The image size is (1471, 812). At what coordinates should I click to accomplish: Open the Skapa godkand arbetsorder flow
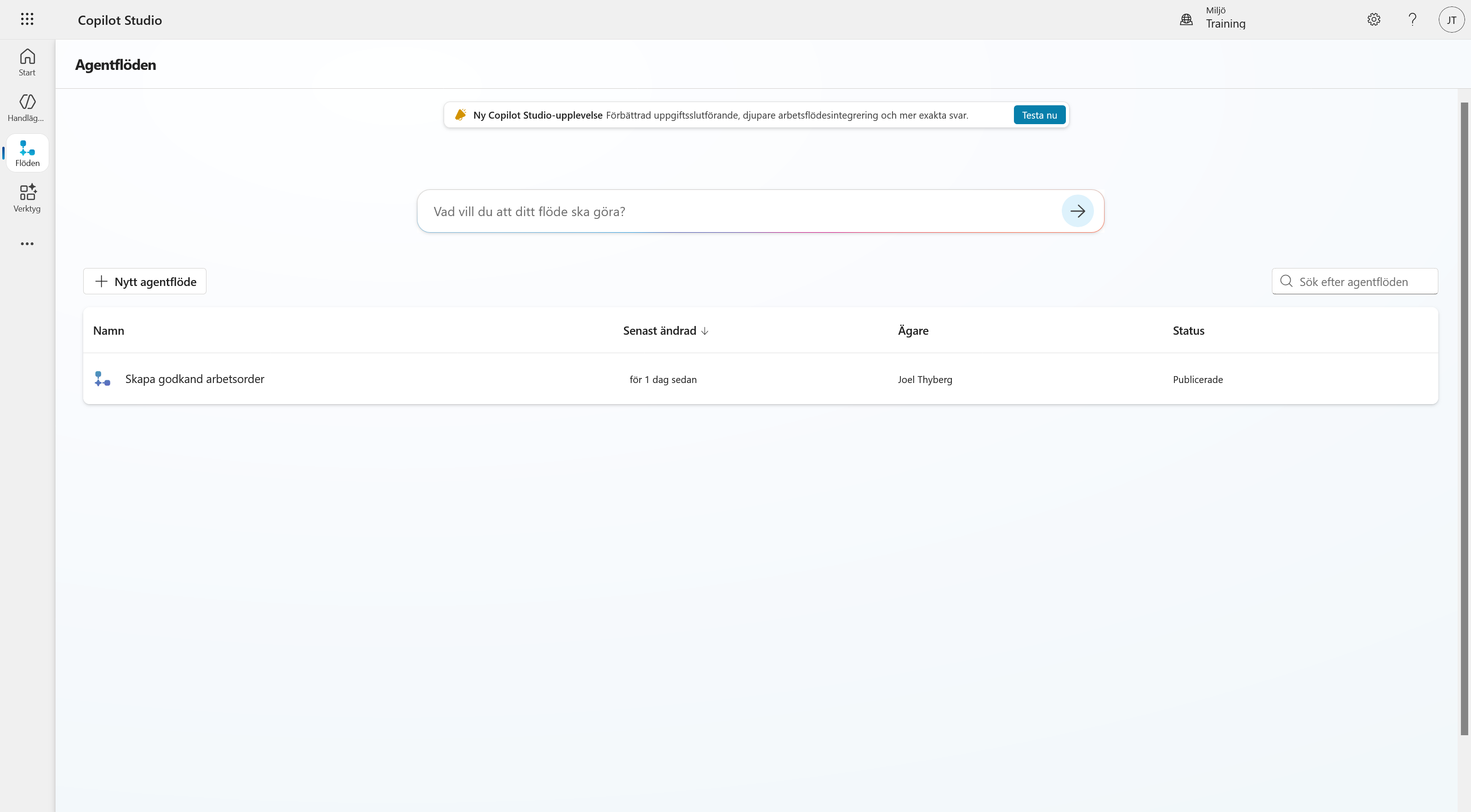tap(195, 378)
